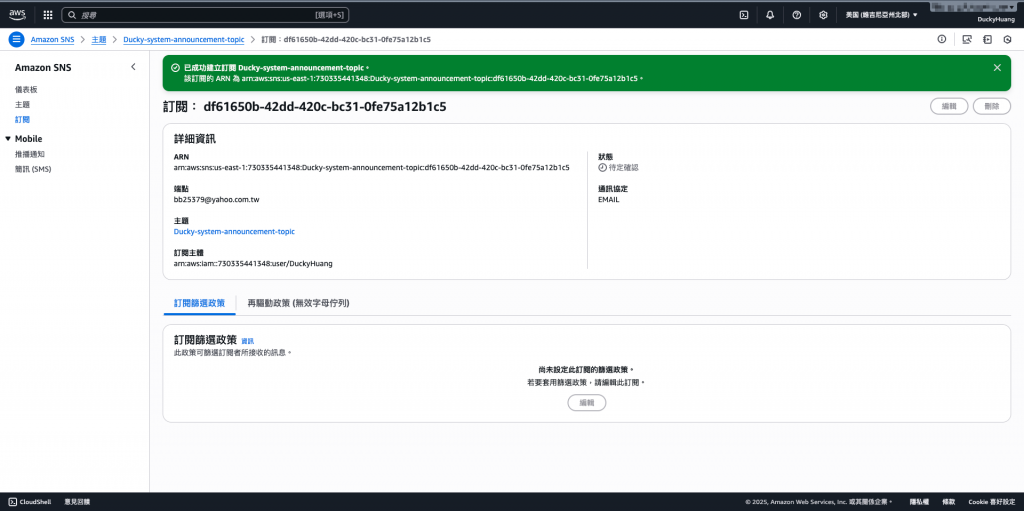Open 主題 in the sidebar
Viewport: 1024px width, 511px height.
22,105
